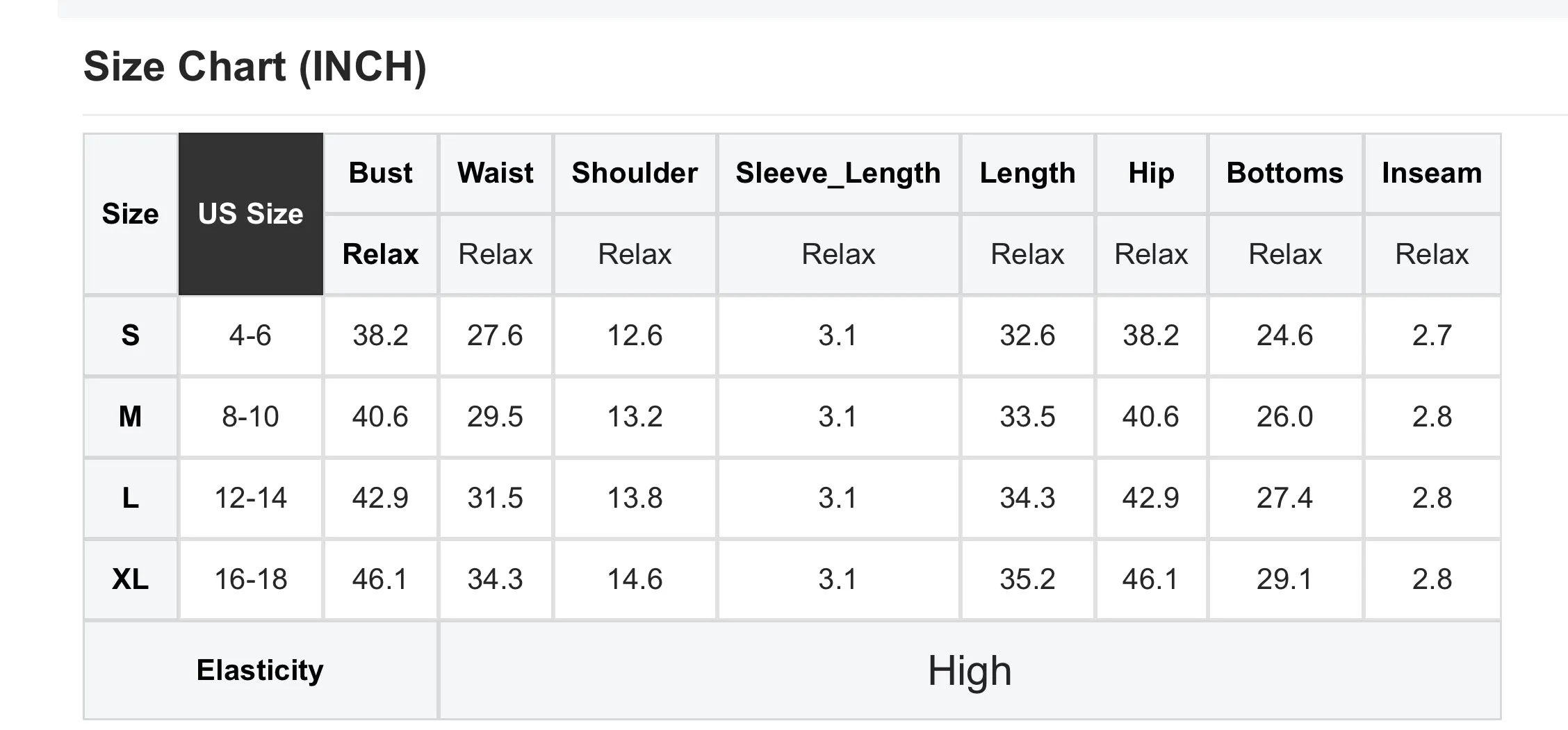Select the Sleeve_Length header cell
The height and width of the screenshot is (730, 1568).
[838, 173]
